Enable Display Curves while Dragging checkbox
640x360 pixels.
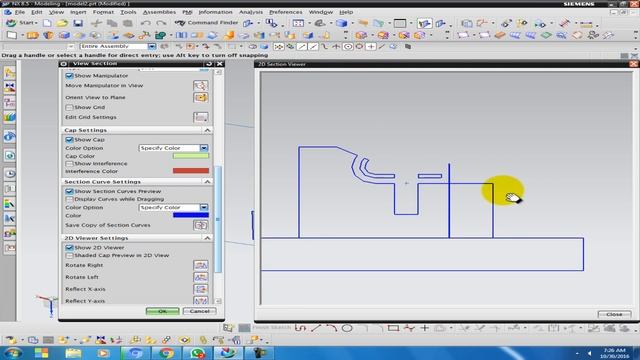point(69,199)
